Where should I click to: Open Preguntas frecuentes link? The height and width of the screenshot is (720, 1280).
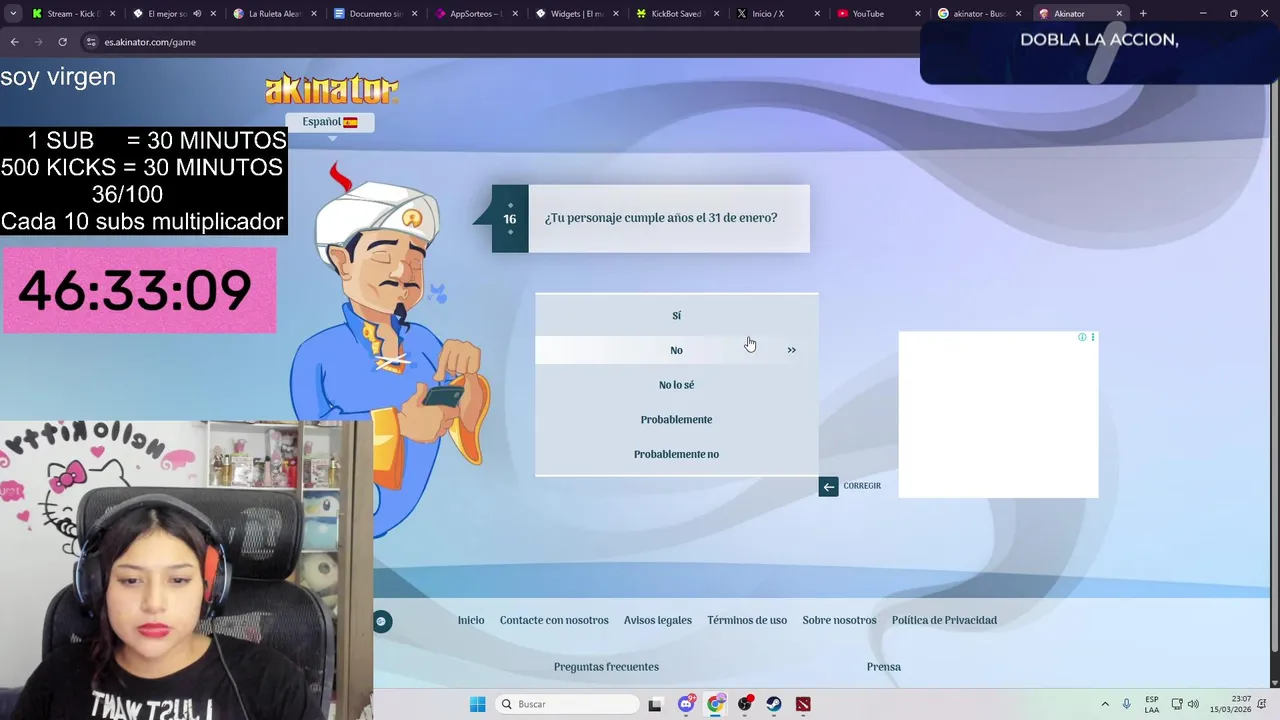(606, 667)
